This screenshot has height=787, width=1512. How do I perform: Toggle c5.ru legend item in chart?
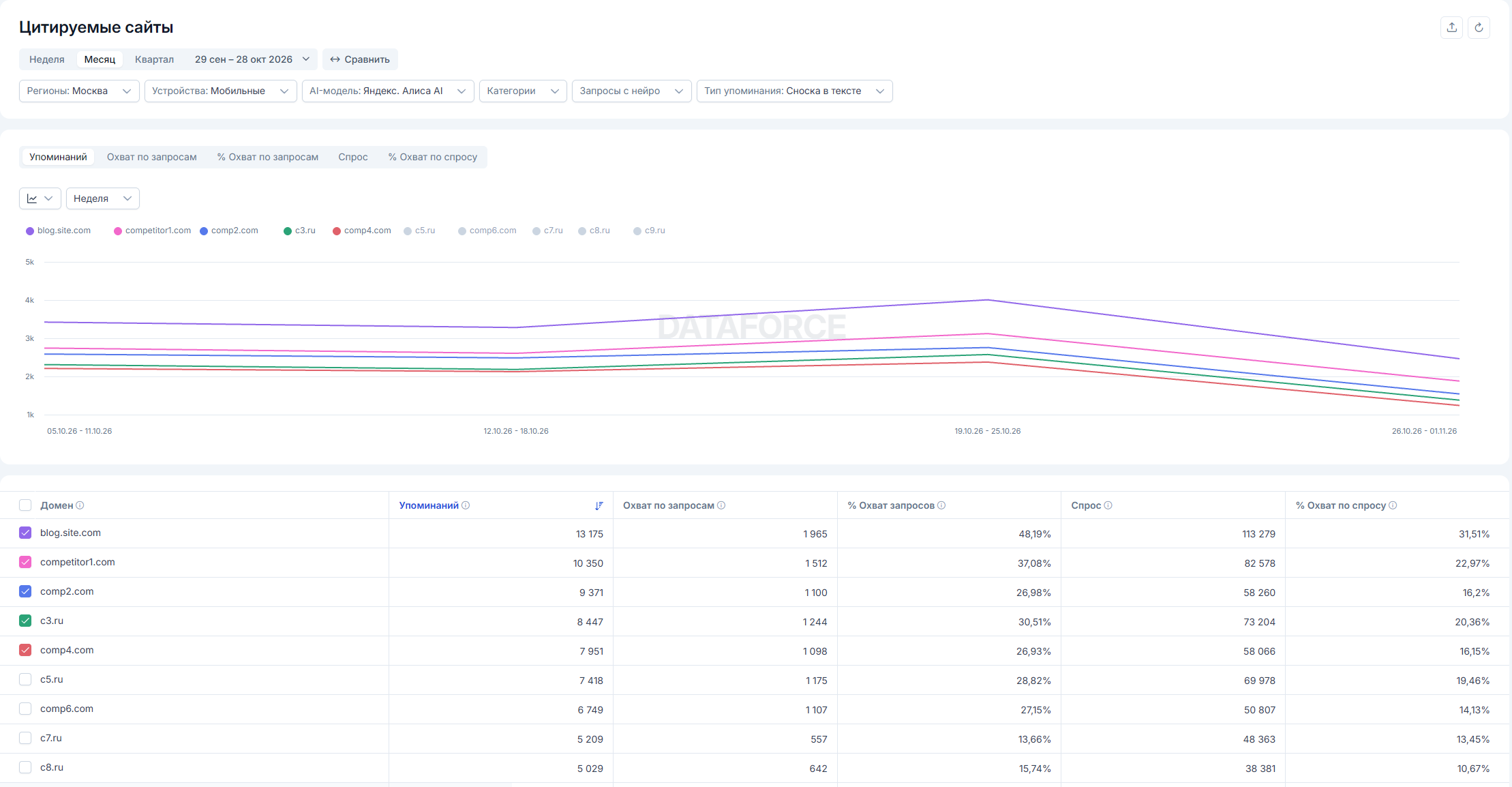coord(419,231)
